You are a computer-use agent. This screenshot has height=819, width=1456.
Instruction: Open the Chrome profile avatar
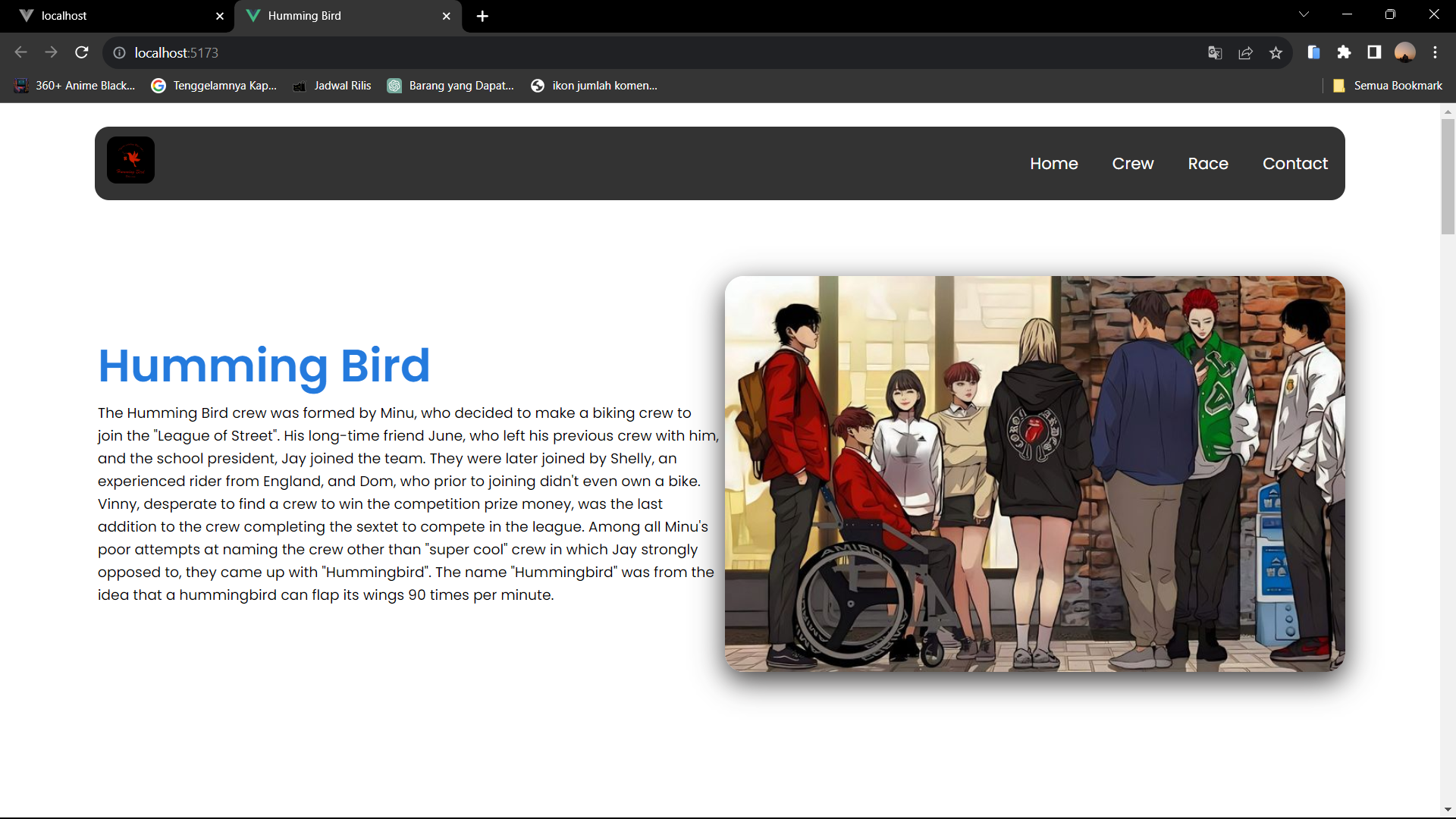coord(1405,52)
